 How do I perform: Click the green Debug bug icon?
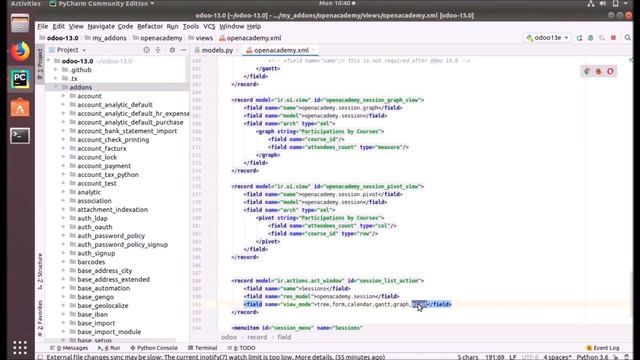coord(591,38)
